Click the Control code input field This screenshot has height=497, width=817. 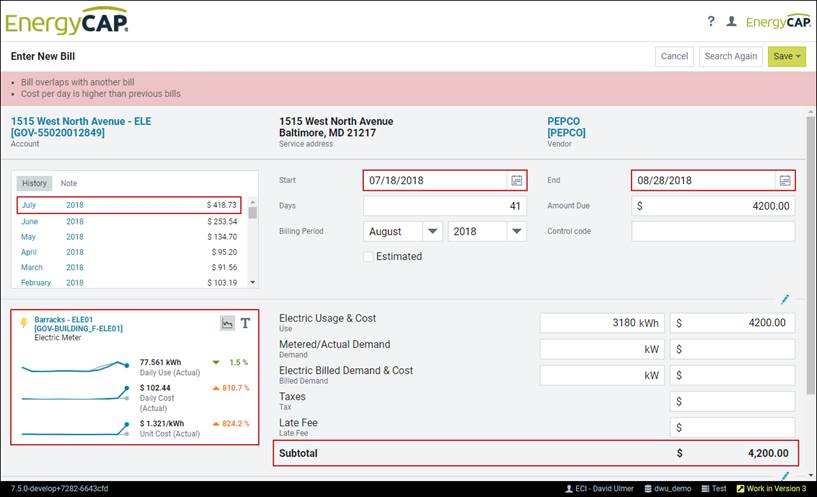tap(713, 231)
